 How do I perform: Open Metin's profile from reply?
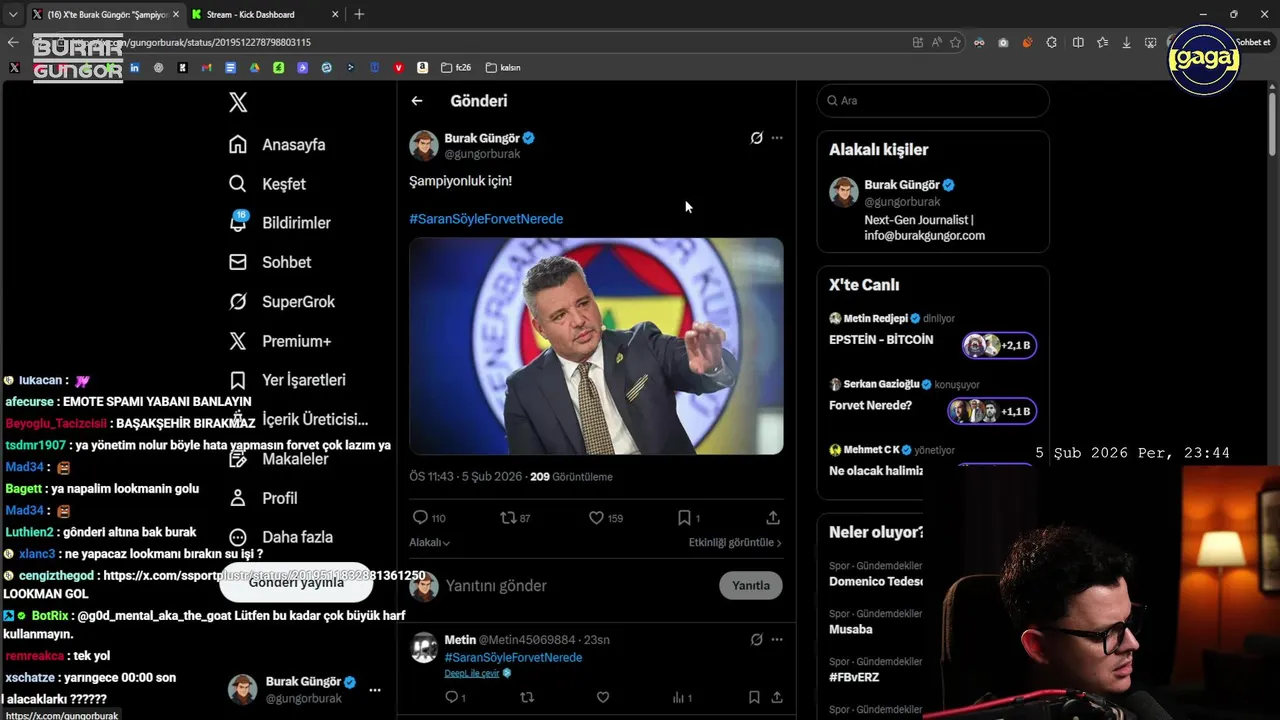click(x=460, y=640)
